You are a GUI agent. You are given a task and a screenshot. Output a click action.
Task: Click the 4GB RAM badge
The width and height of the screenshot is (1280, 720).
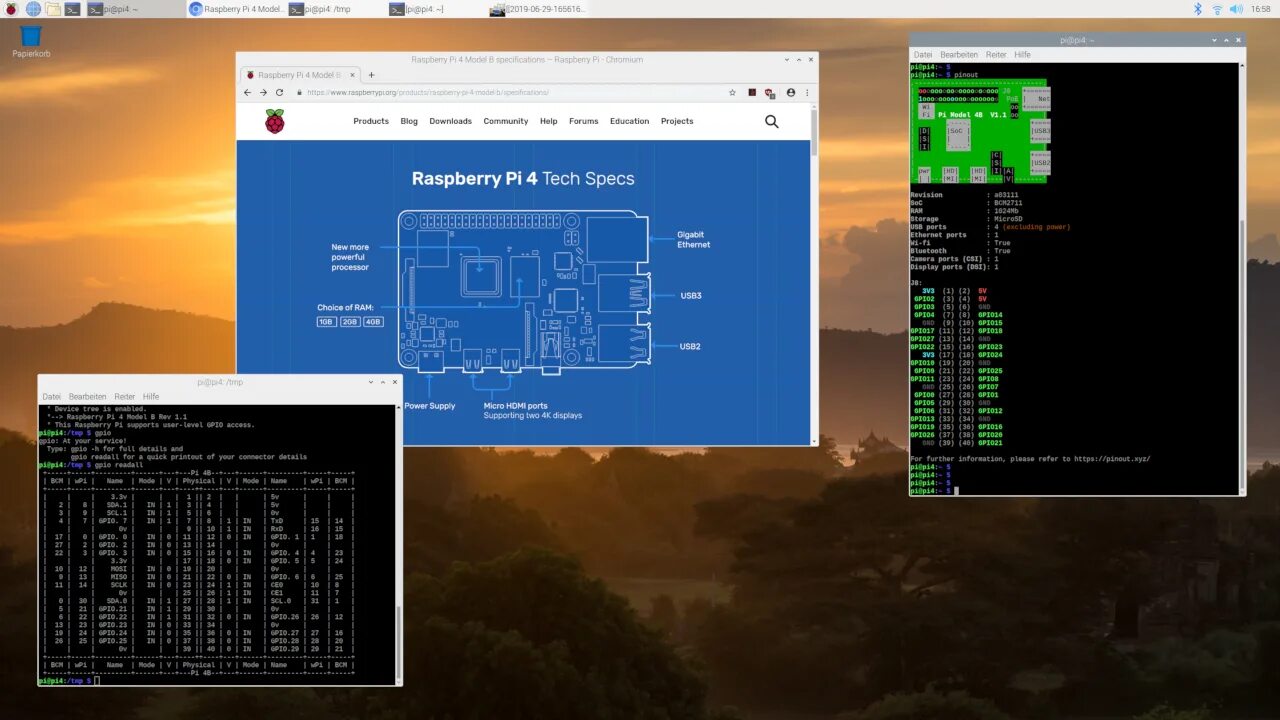[373, 322]
